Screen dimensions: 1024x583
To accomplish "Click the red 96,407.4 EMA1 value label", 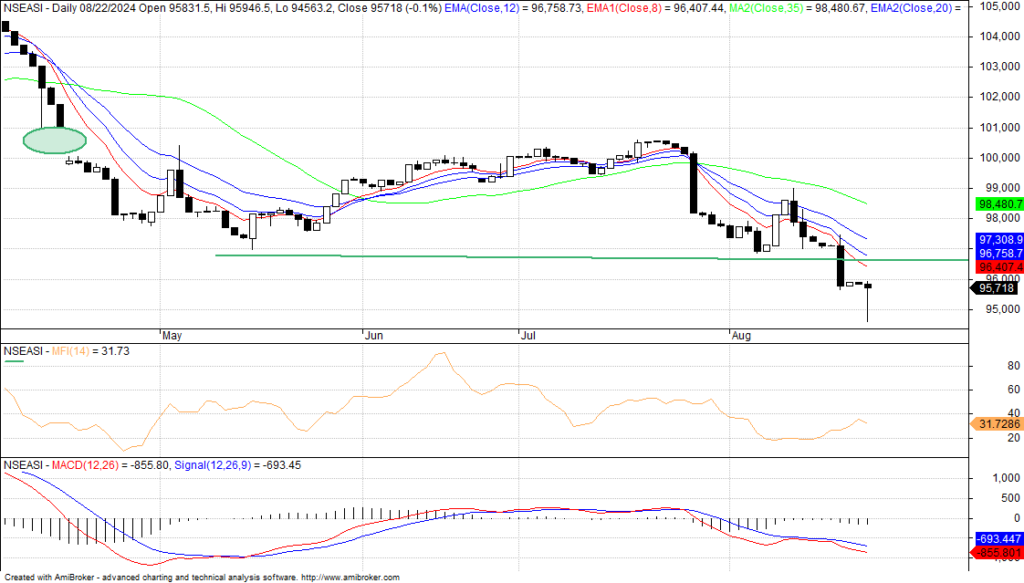I will [x=996, y=267].
